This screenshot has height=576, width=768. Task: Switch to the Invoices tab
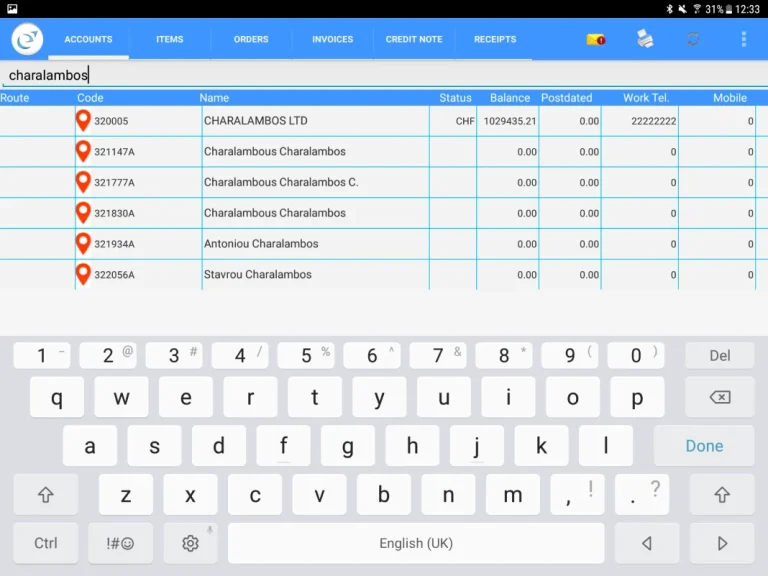pyautogui.click(x=333, y=39)
